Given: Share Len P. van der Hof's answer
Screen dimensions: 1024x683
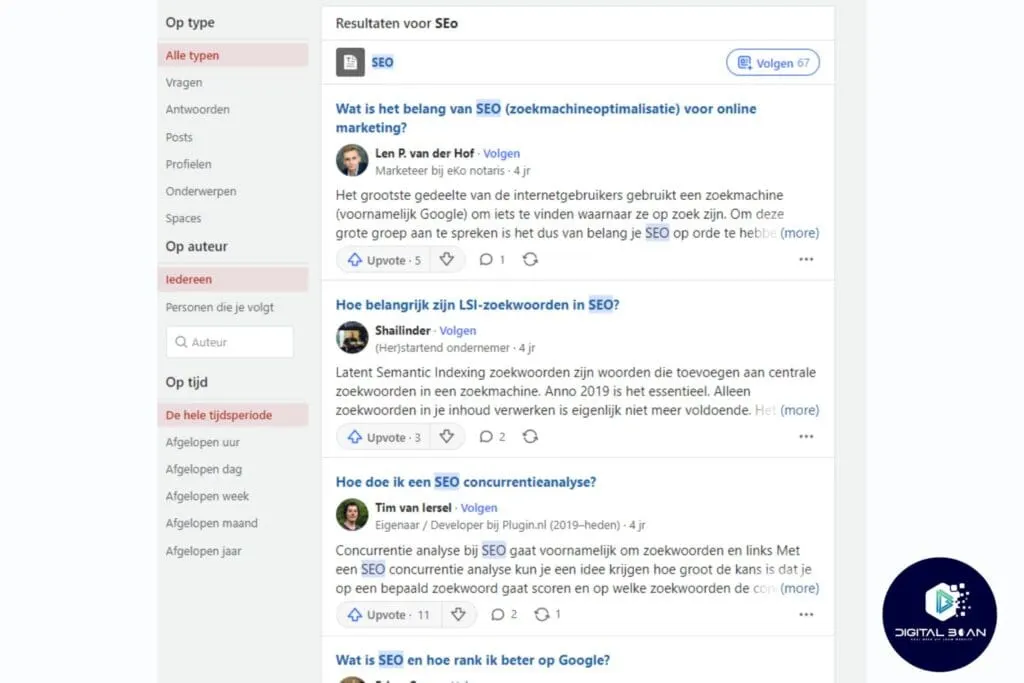Looking at the screenshot, I should [530, 260].
